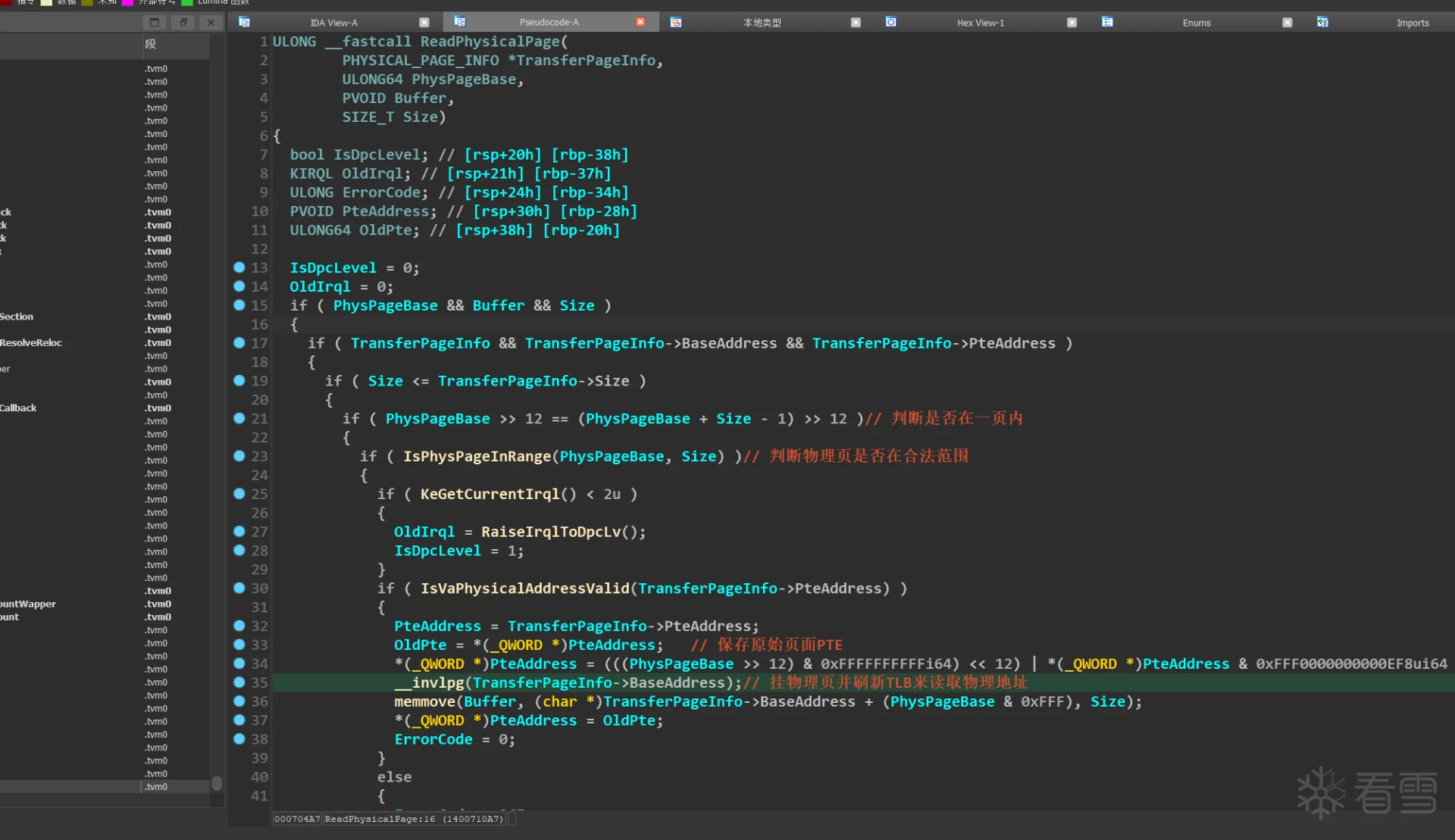Toggle breakpoint dot on line 13

[x=239, y=267]
